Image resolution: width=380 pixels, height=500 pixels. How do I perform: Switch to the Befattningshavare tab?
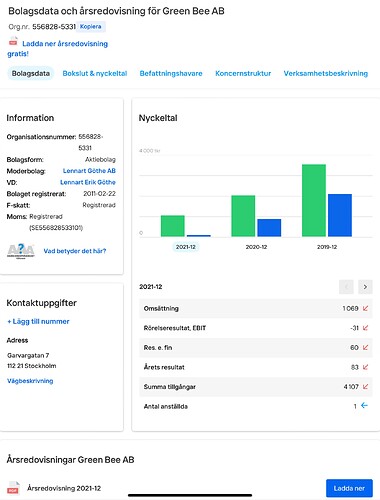[171, 73]
